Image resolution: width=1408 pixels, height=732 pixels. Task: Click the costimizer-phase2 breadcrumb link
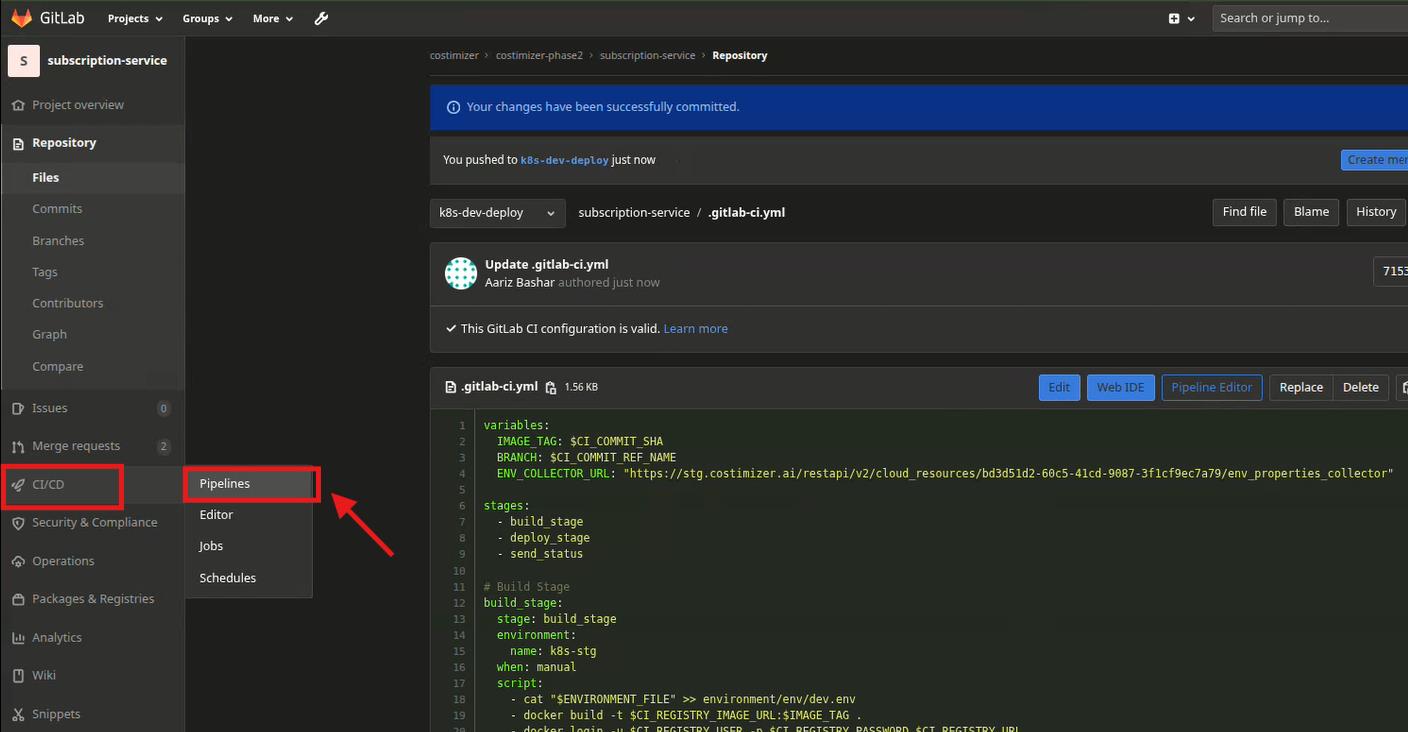click(x=539, y=56)
